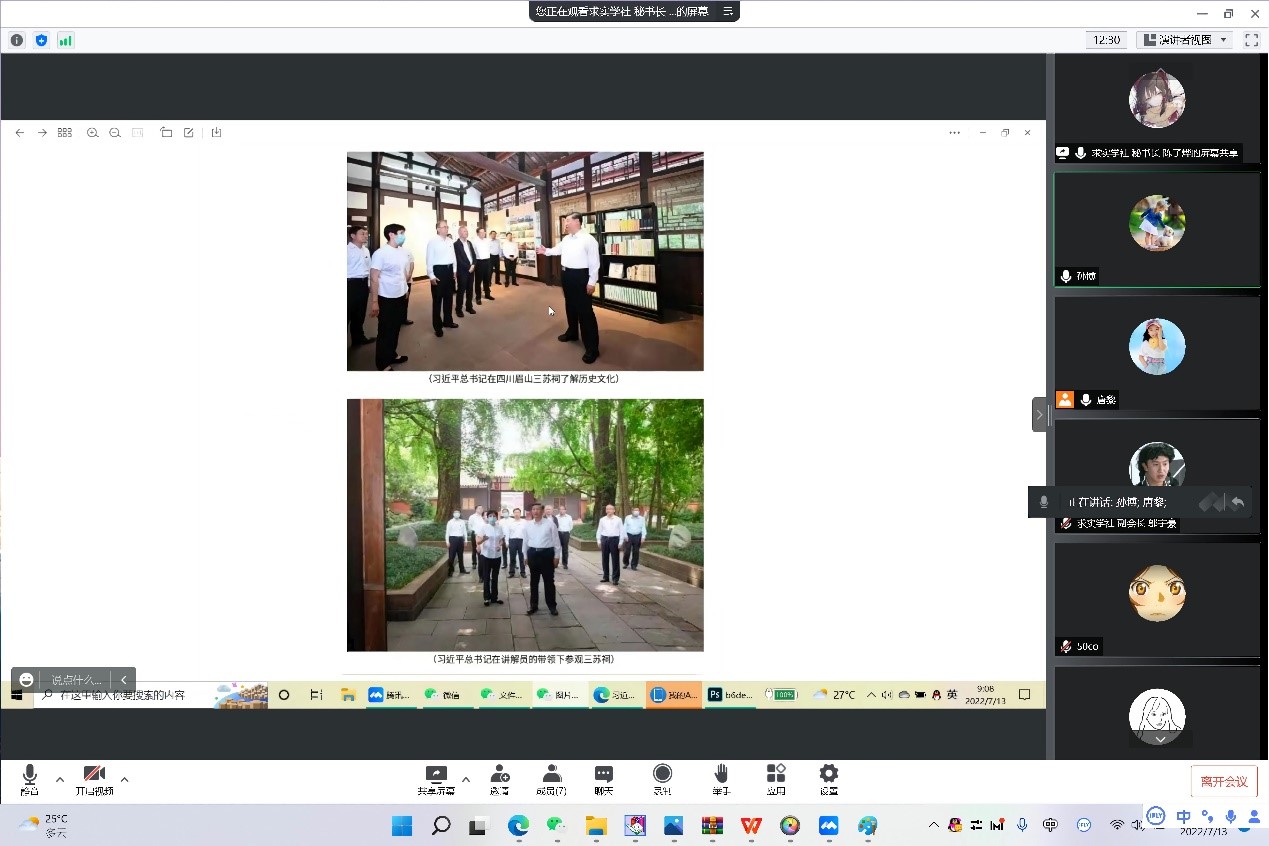
Task: Open the speaker view layout dropdown
Action: point(1184,40)
